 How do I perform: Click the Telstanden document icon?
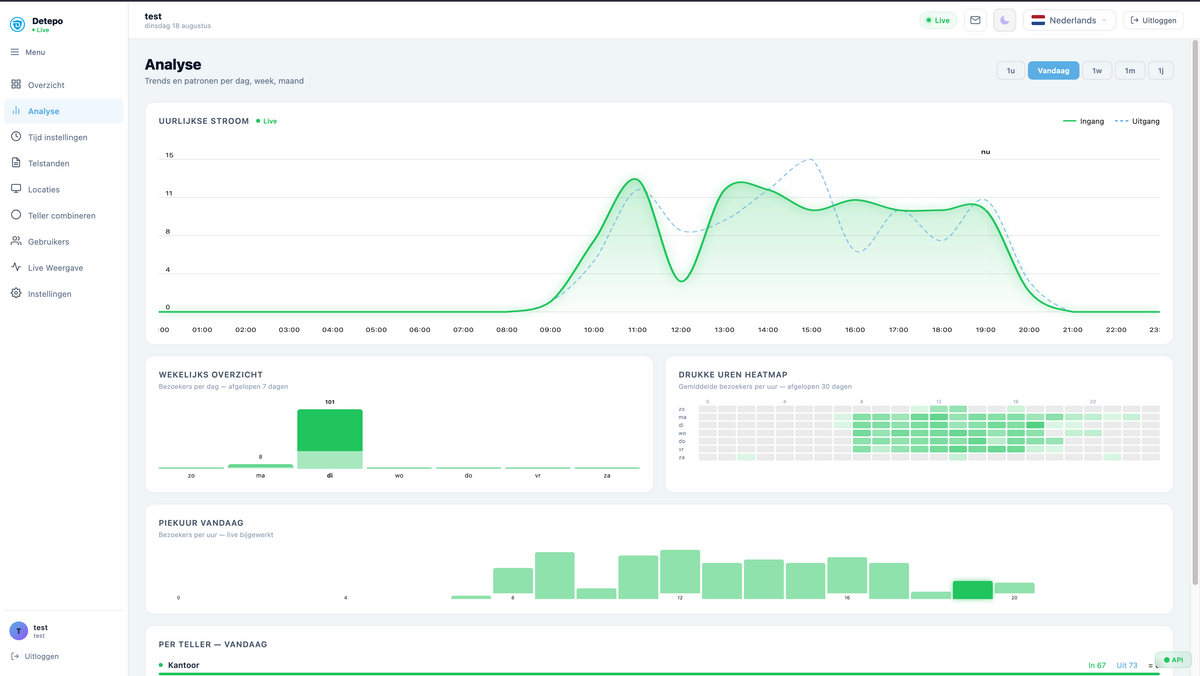pos(16,163)
